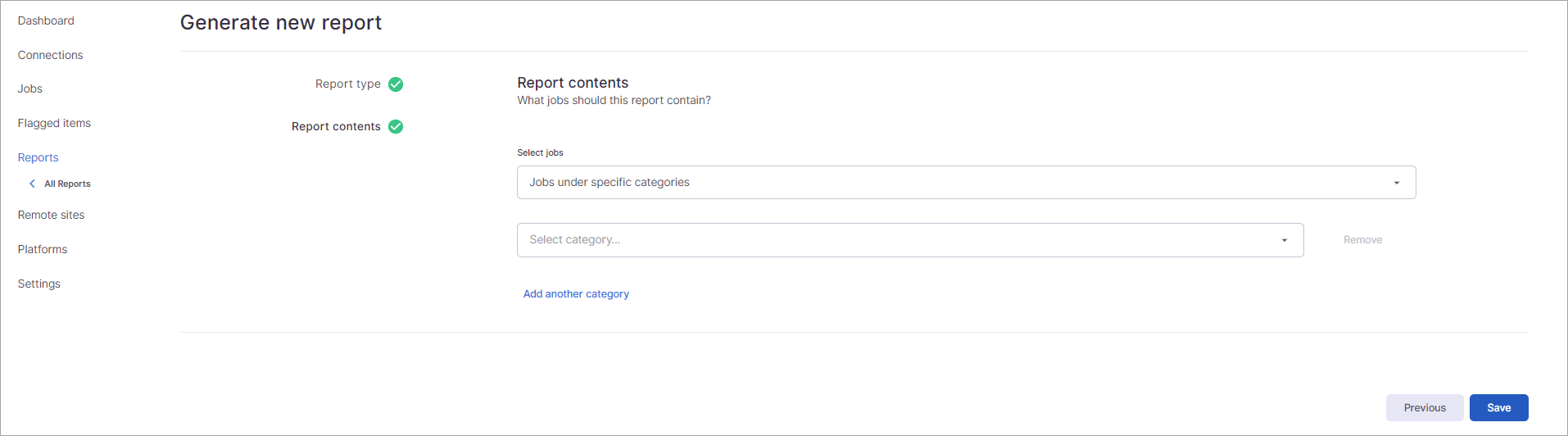Open the Platforms page
The width and height of the screenshot is (1568, 436).
coord(43,249)
